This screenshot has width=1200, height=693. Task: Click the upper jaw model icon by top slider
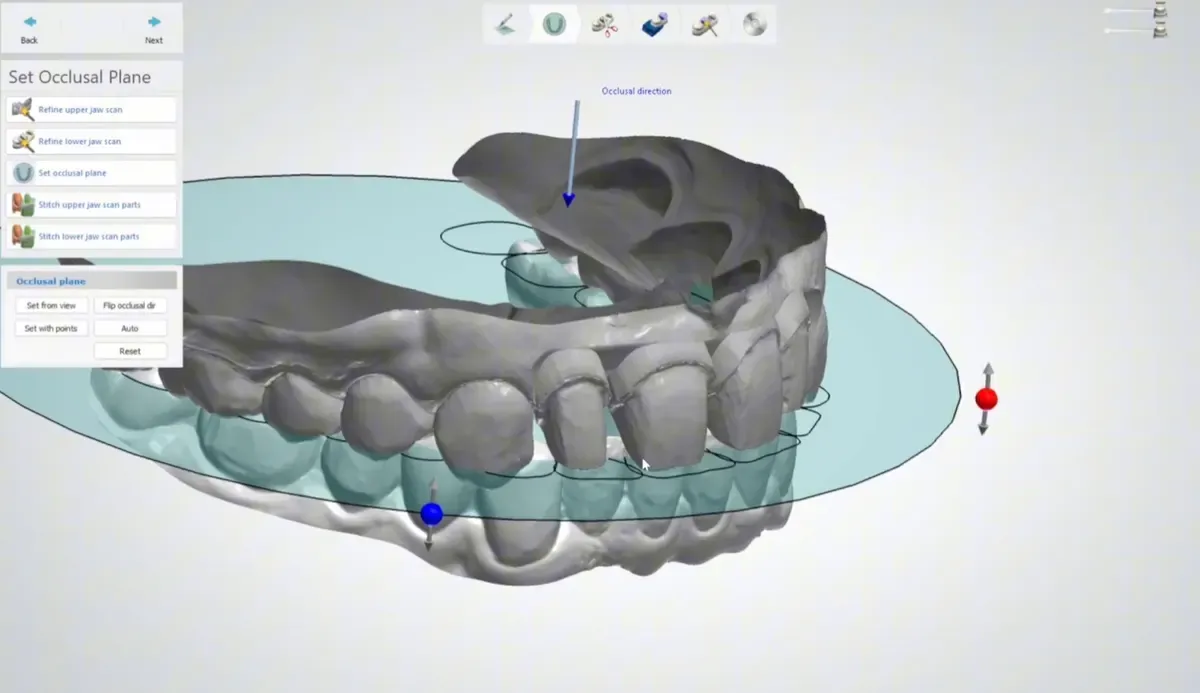click(1160, 11)
